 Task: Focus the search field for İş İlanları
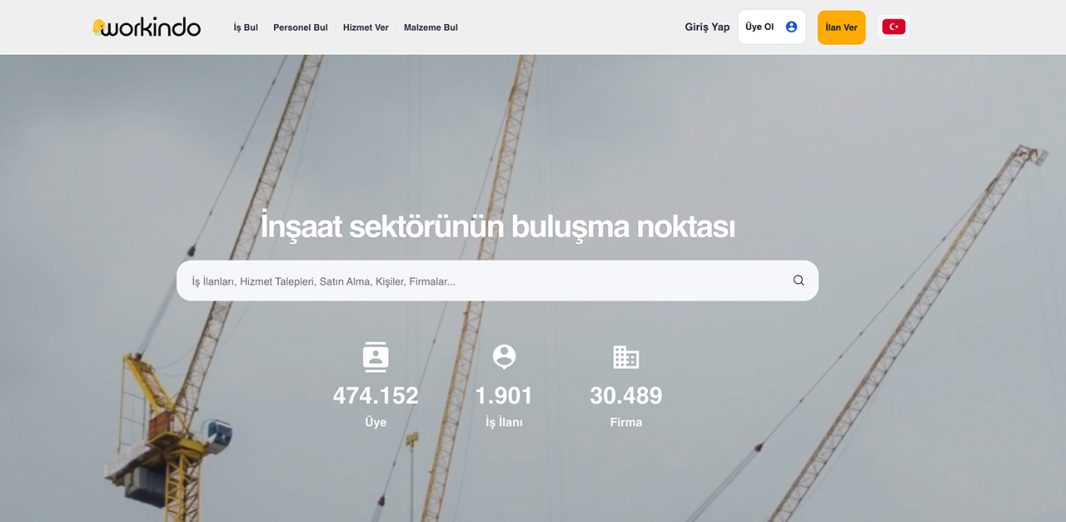498,281
